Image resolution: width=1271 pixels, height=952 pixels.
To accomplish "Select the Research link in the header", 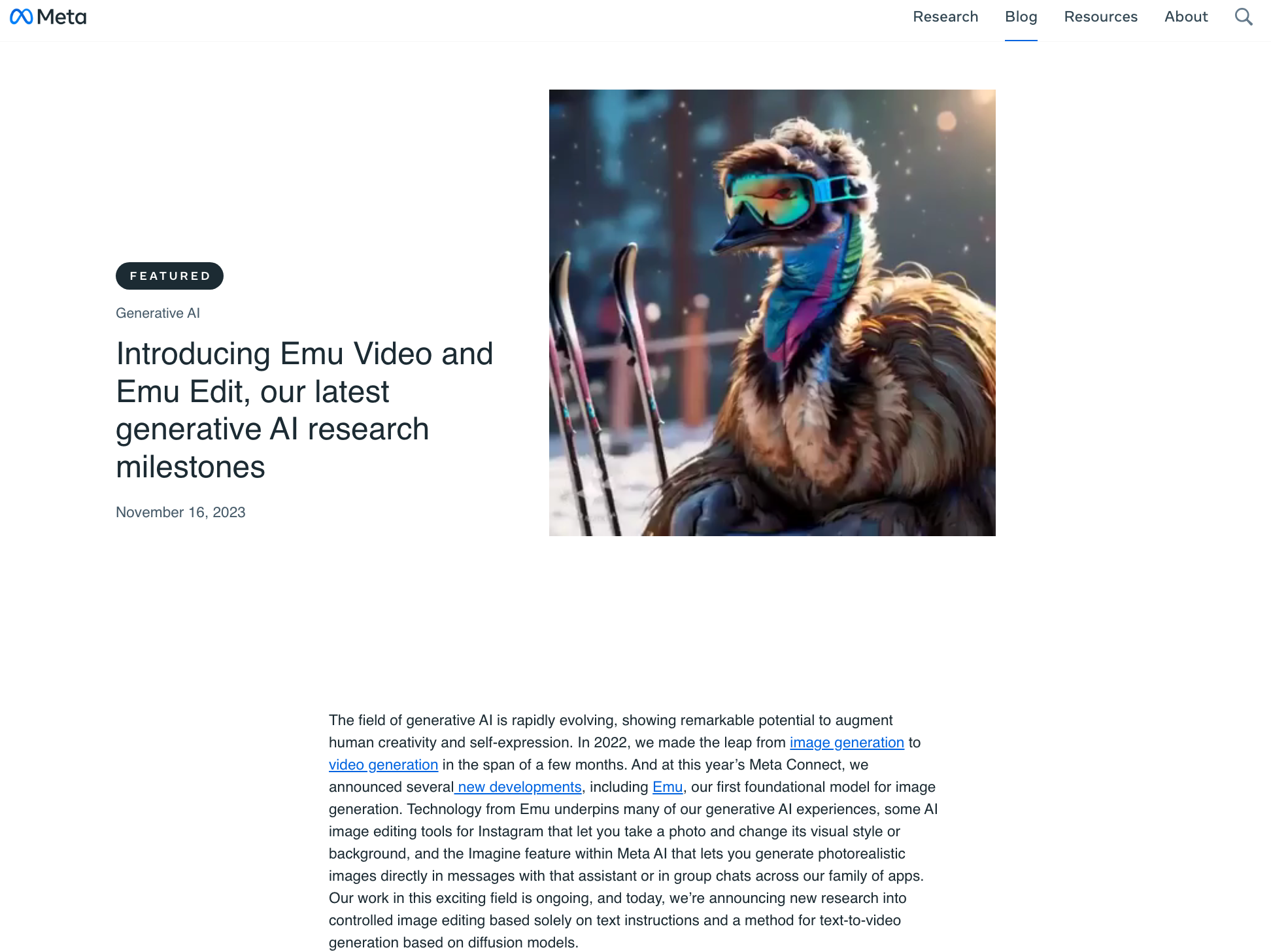I will click(x=945, y=16).
